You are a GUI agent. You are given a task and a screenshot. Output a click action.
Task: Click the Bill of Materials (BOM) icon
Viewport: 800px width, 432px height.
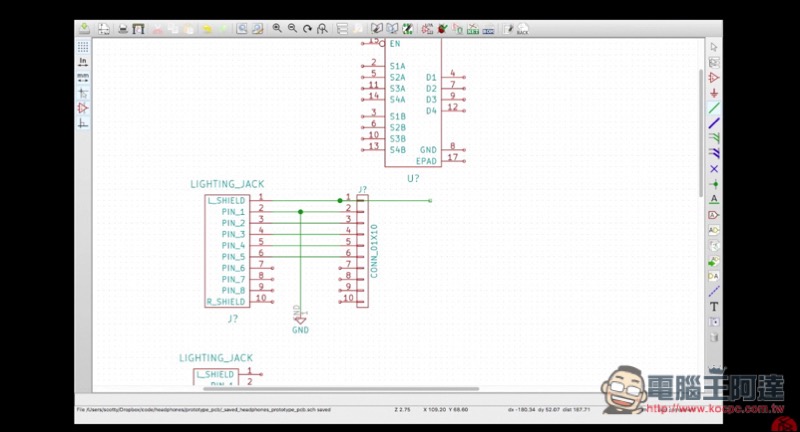pos(488,29)
